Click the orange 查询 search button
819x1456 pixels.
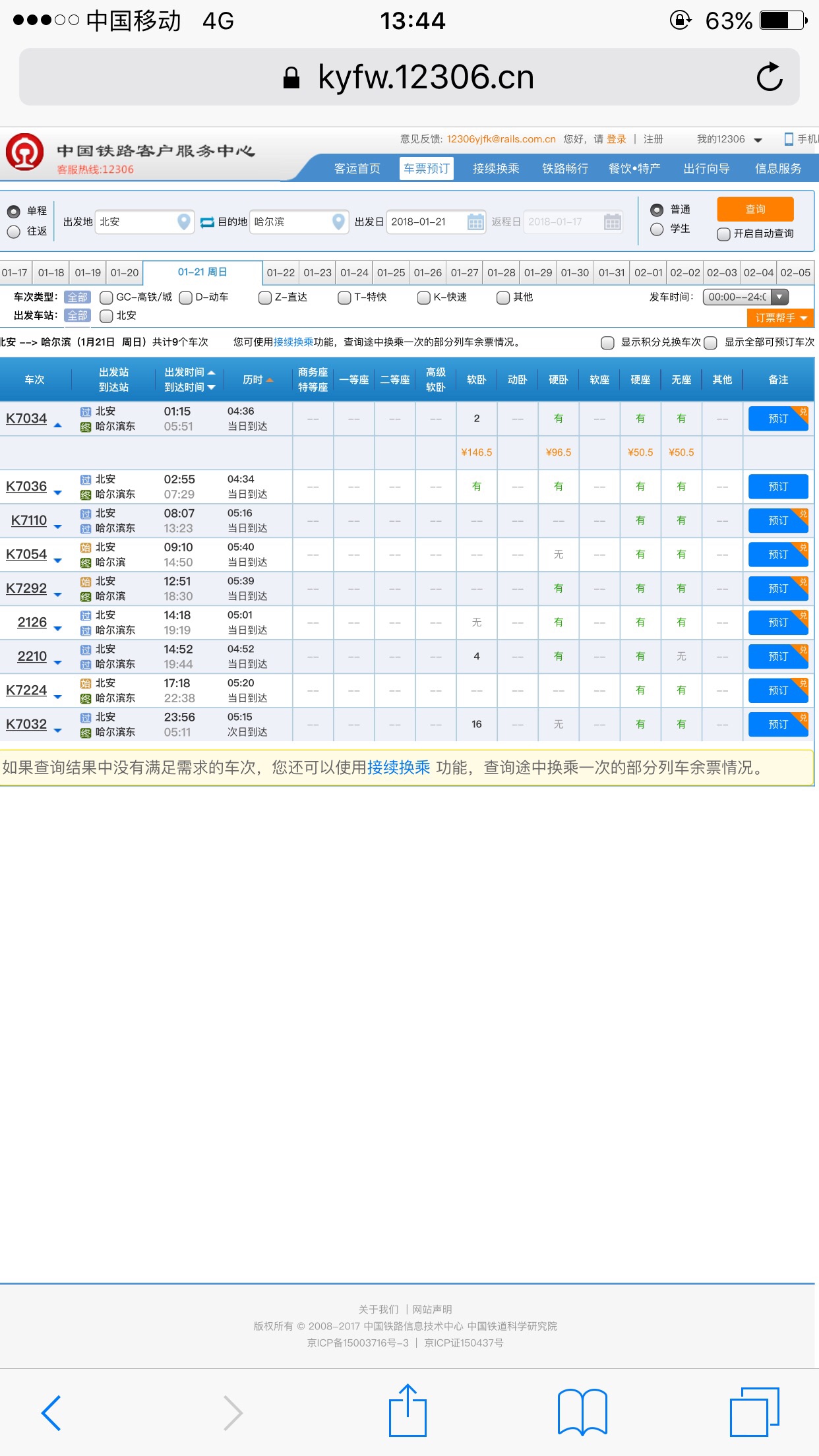[x=756, y=210]
